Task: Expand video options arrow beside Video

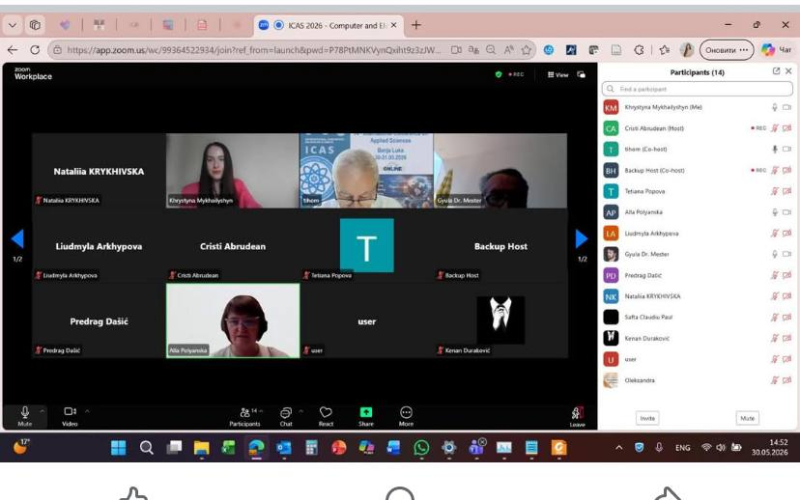Action: pyautogui.click(x=87, y=411)
